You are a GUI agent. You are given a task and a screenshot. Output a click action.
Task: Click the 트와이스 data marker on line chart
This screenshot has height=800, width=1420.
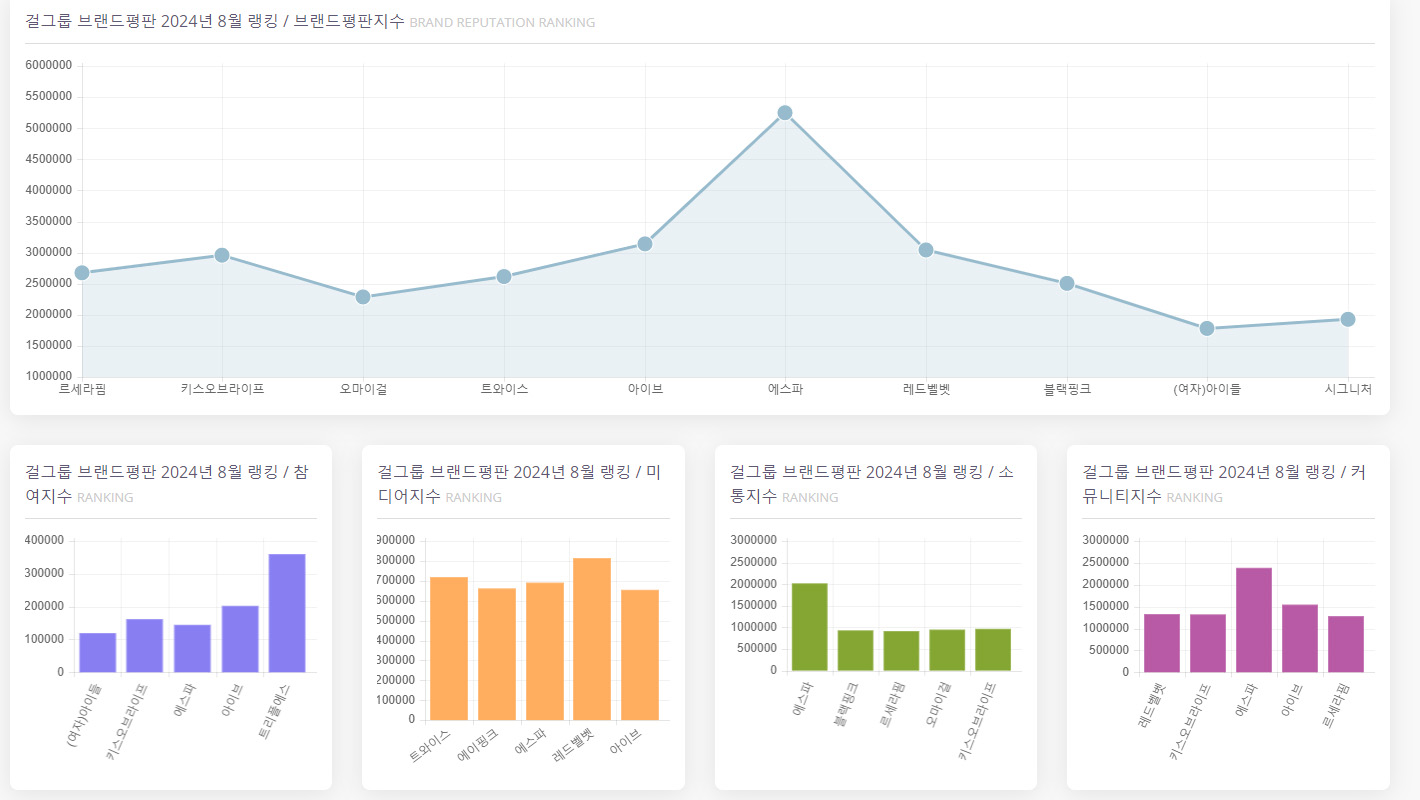pos(504,276)
